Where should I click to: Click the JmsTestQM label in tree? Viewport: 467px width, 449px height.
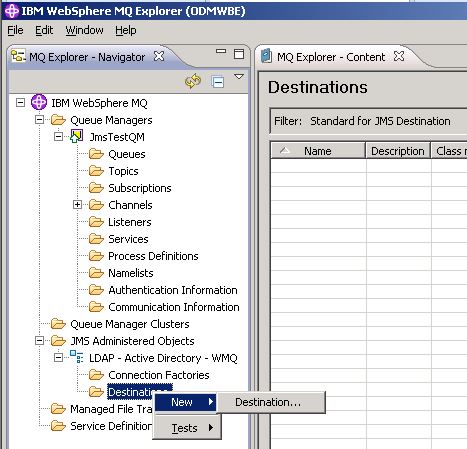coord(117,137)
